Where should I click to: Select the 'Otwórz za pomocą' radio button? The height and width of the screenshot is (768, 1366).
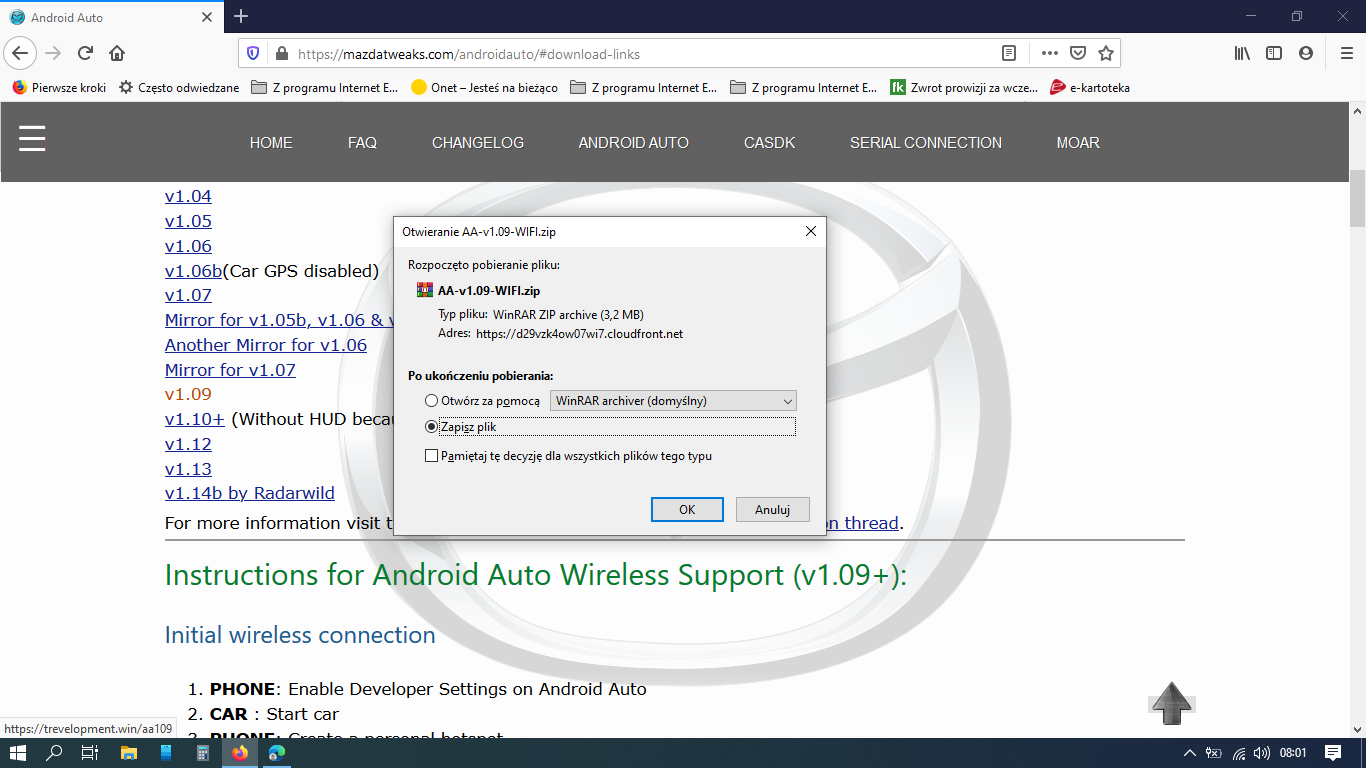pyautogui.click(x=432, y=401)
